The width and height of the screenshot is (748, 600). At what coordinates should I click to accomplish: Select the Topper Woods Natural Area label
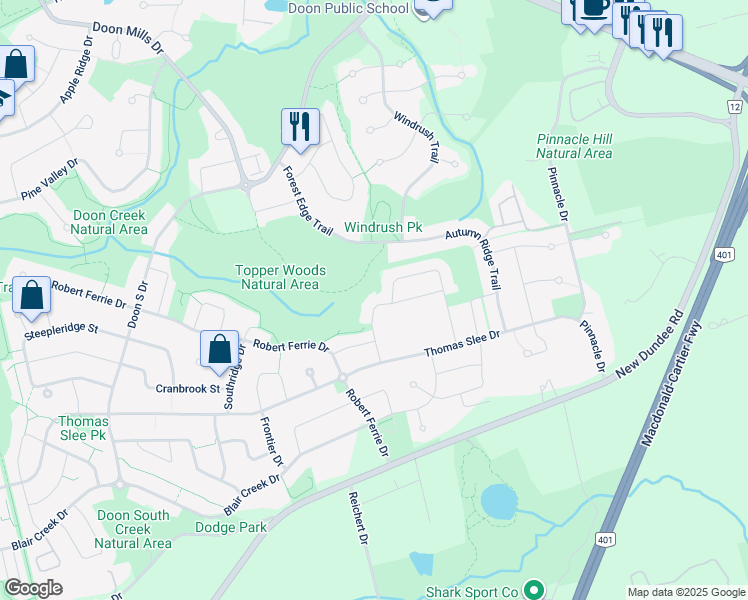pos(280,277)
